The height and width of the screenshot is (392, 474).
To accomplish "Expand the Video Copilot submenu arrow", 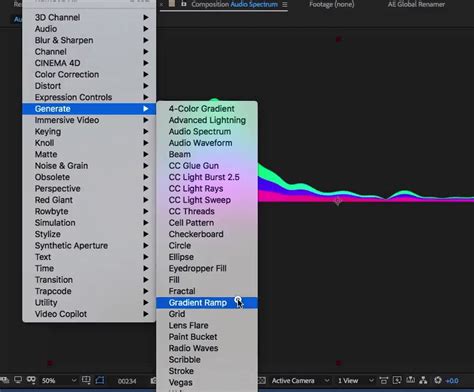I will click(146, 314).
